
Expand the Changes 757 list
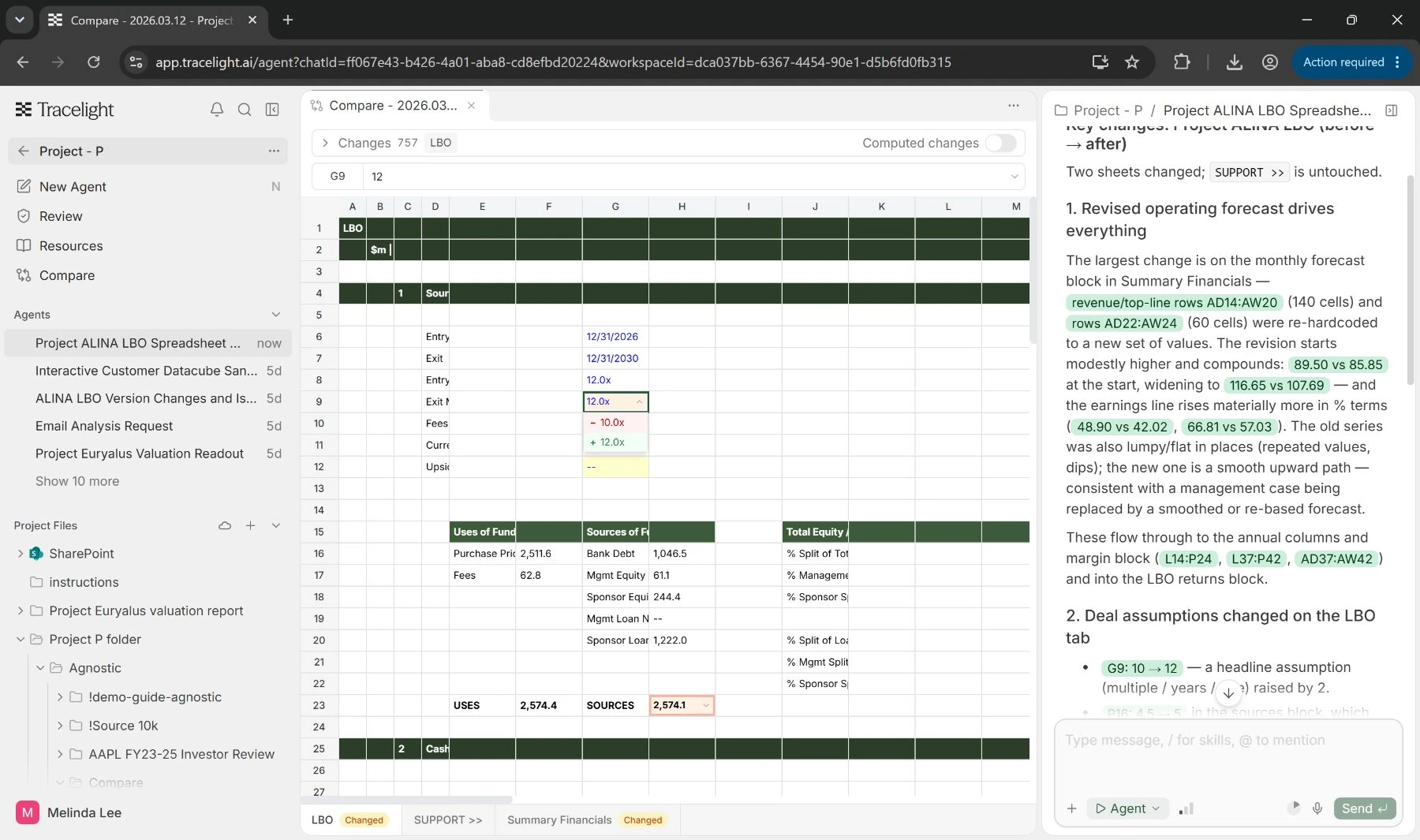click(325, 143)
